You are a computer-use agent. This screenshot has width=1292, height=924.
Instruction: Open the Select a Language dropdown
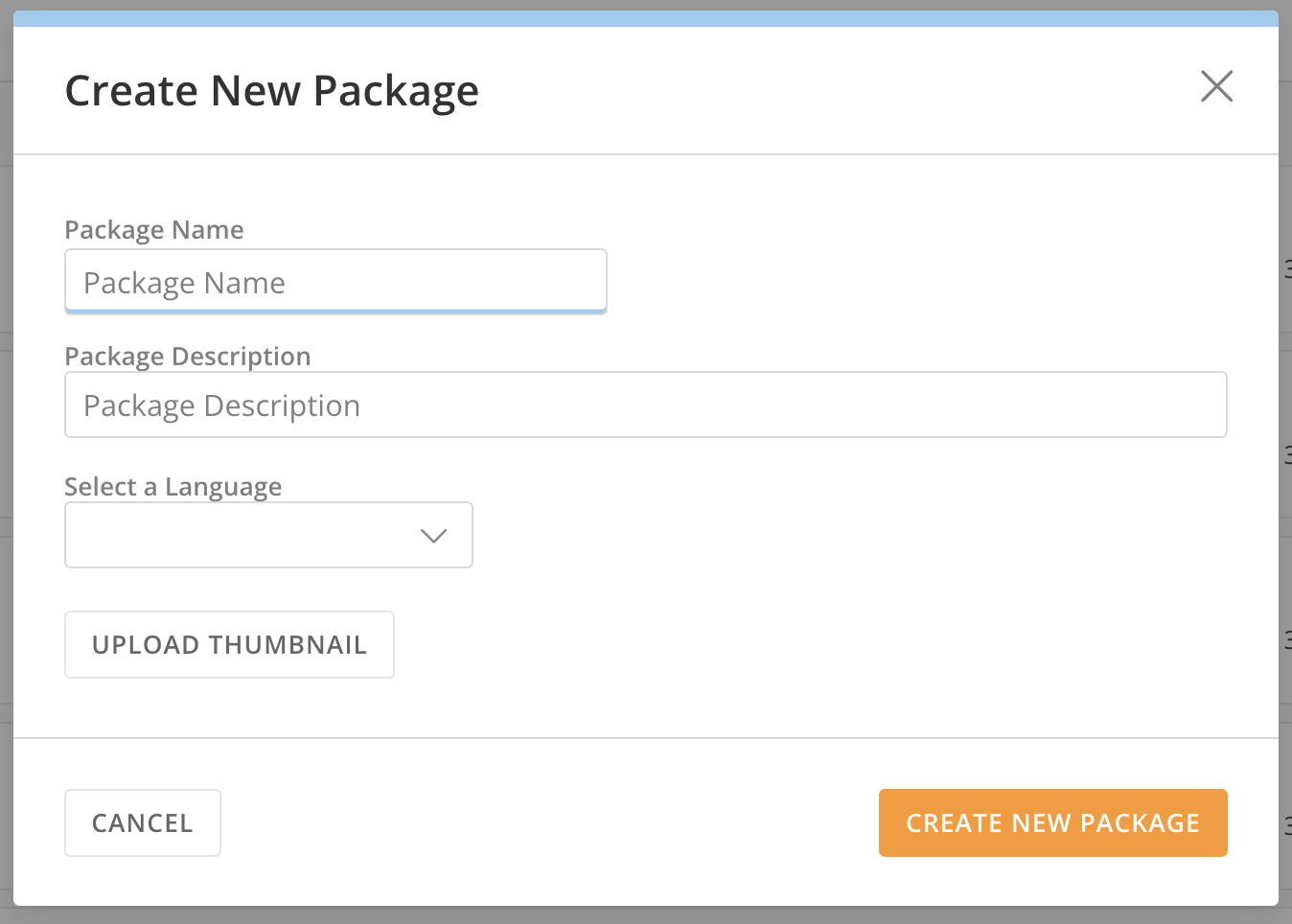click(x=268, y=535)
